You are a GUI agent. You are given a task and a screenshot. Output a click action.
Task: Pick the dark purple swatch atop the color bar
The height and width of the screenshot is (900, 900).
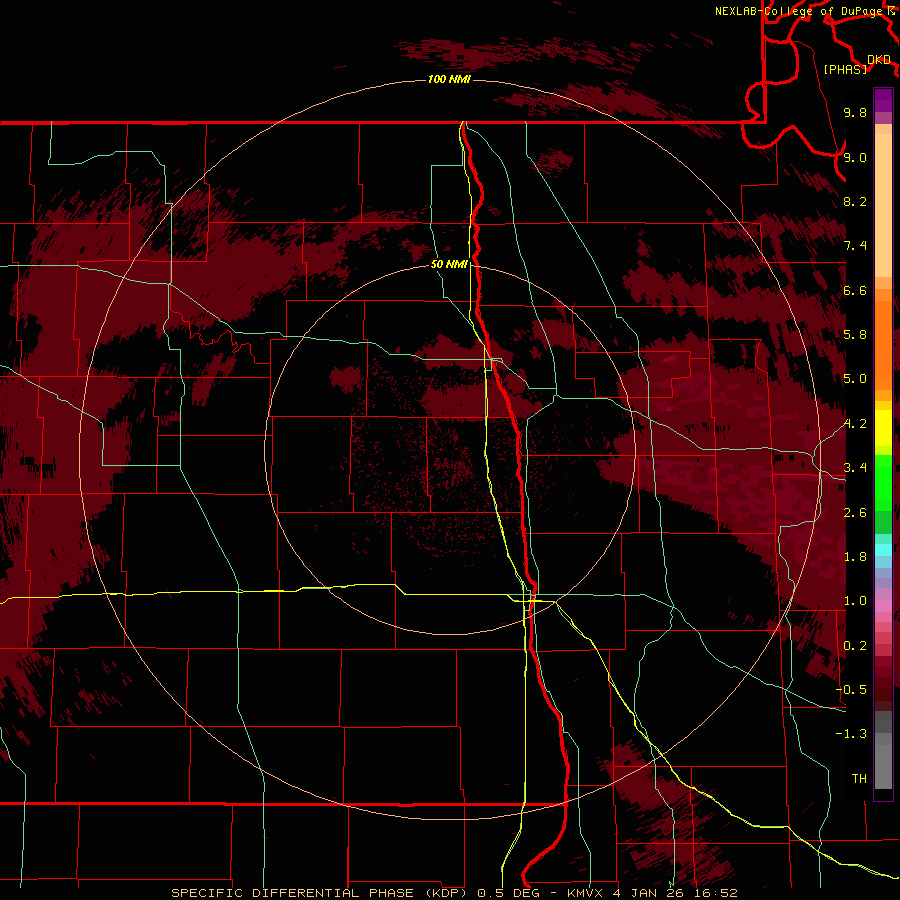(883, 100)
